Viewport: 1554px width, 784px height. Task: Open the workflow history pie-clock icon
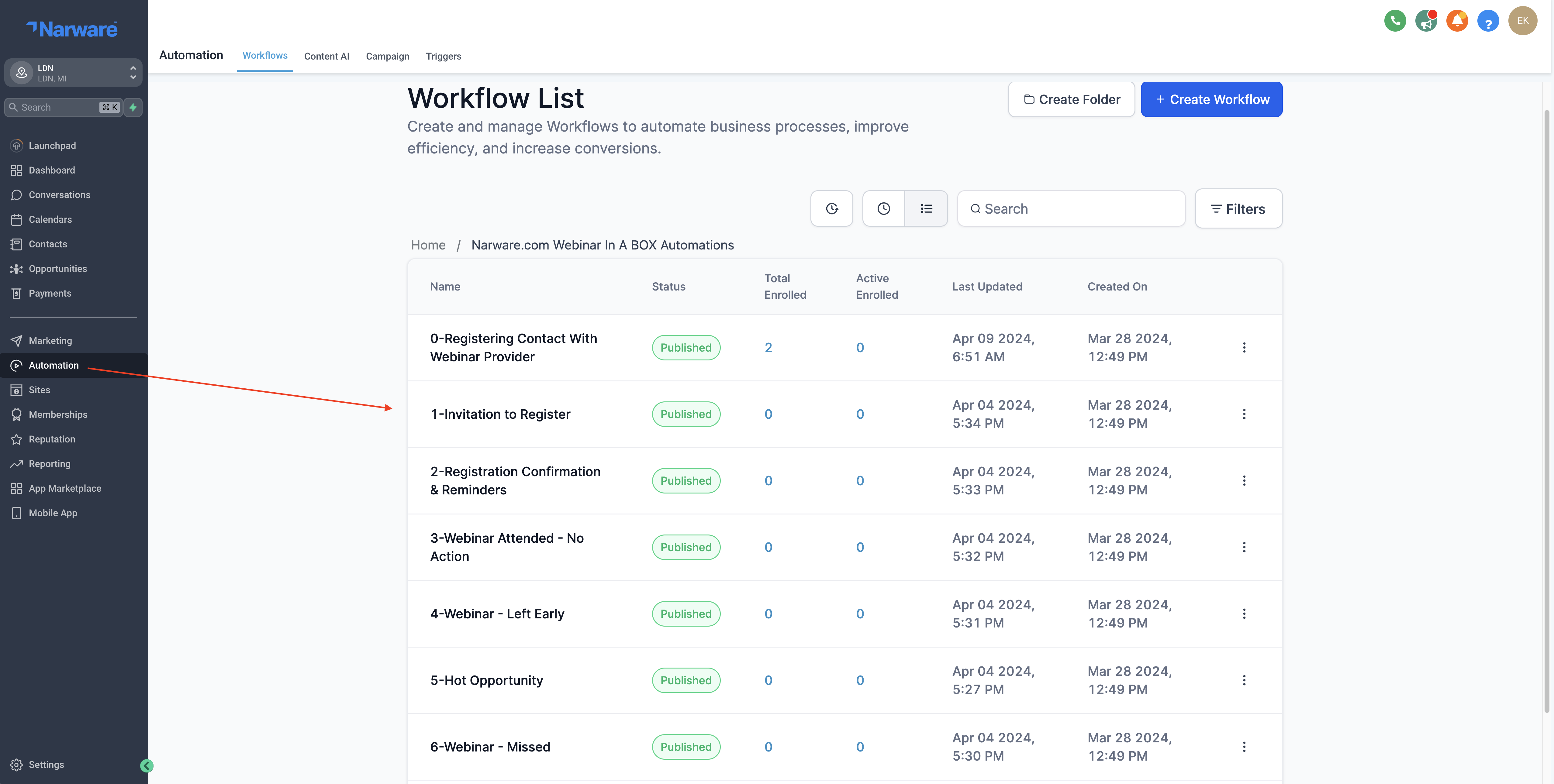coord(832,209)
